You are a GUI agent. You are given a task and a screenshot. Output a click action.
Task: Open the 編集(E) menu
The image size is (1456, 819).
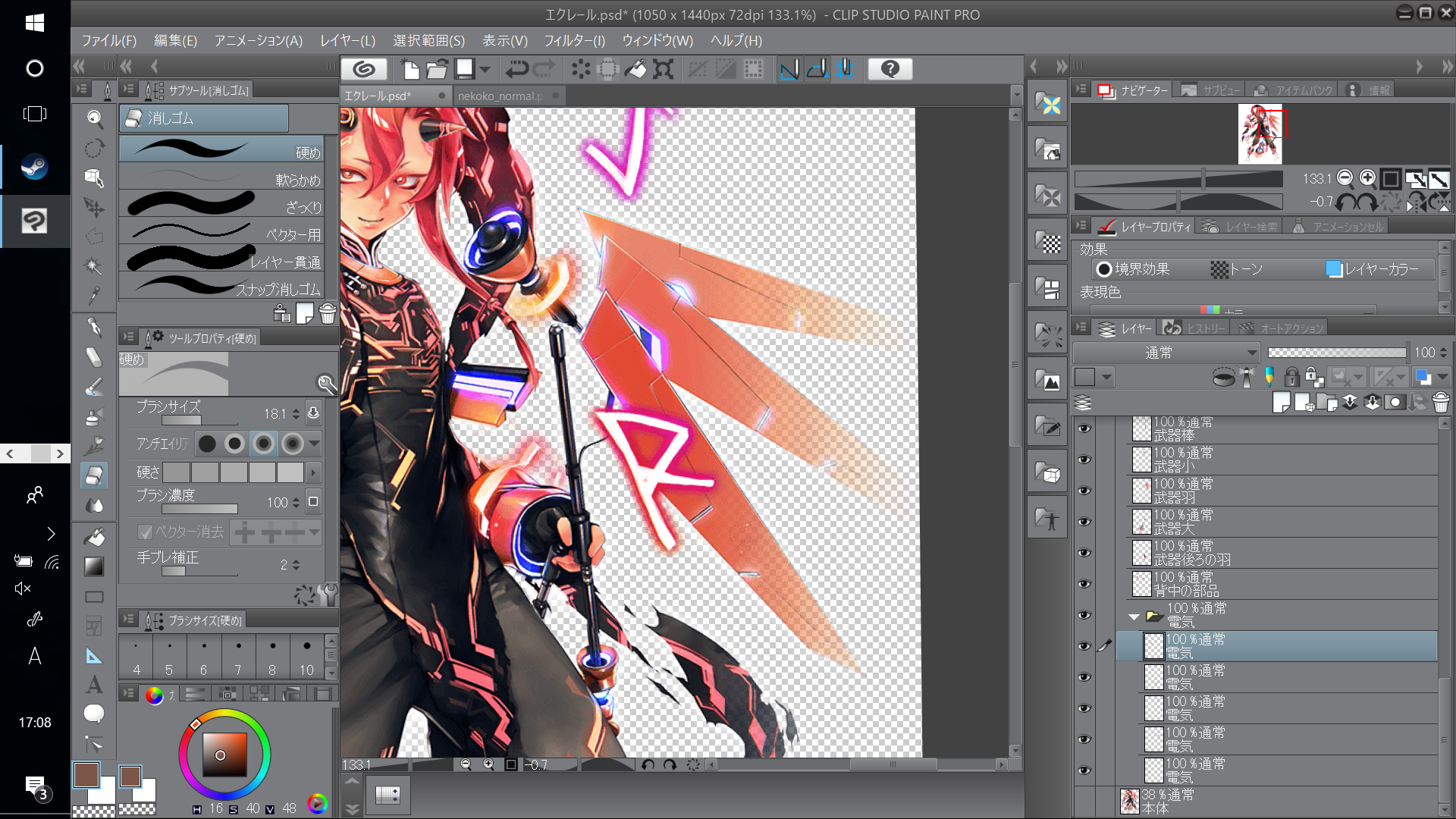175,40
